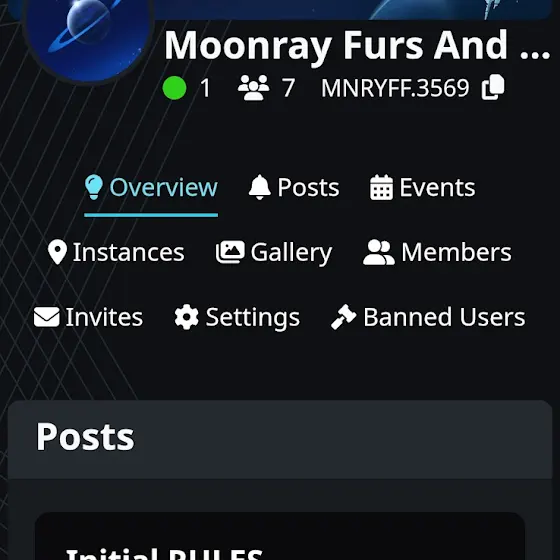Click the envelope icon for Invites
This screenshot has height=560, width=560.
pyautogui.click(x=46, y=317)
